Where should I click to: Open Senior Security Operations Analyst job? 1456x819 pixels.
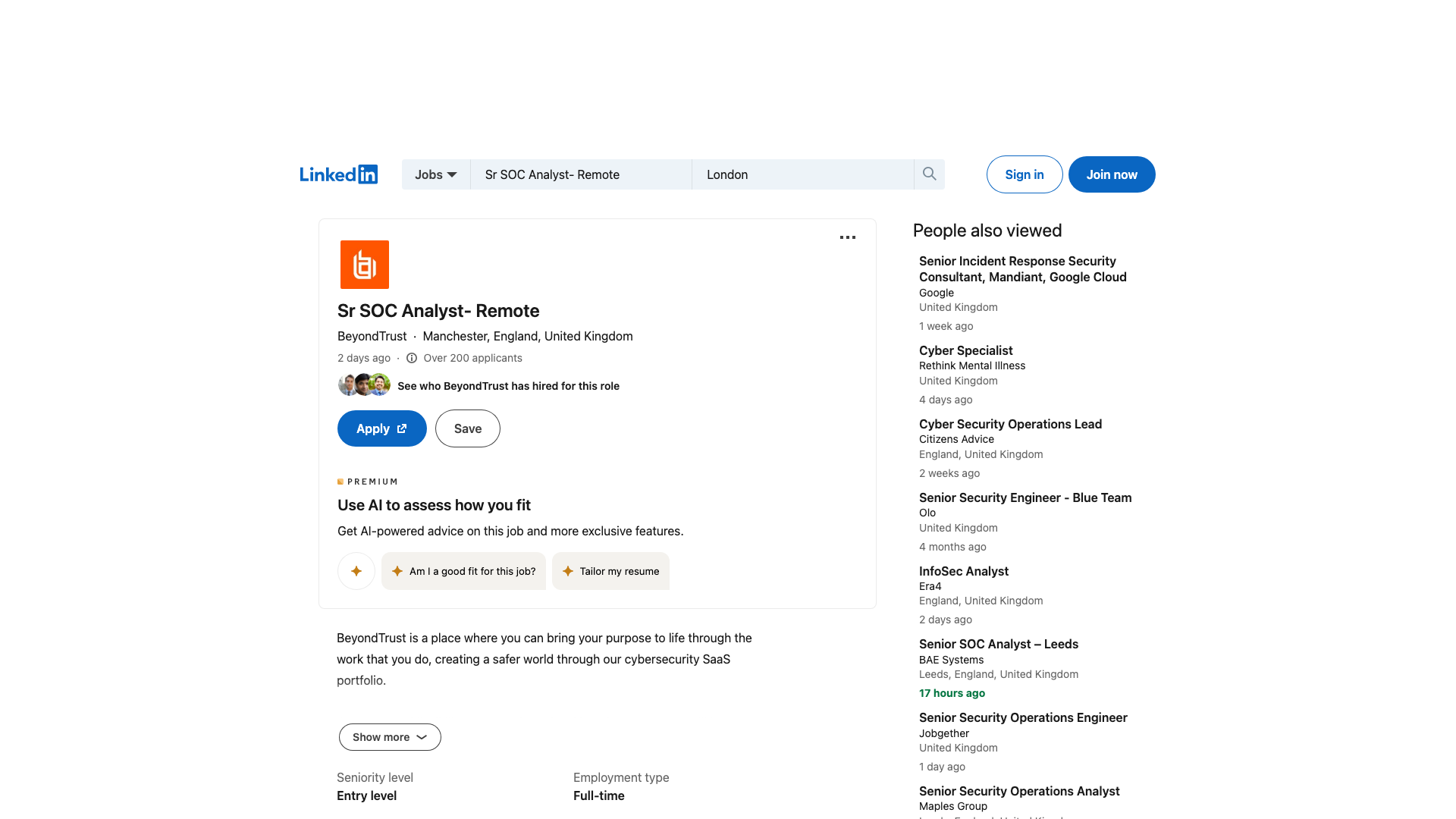click(x=1019, y=791)
